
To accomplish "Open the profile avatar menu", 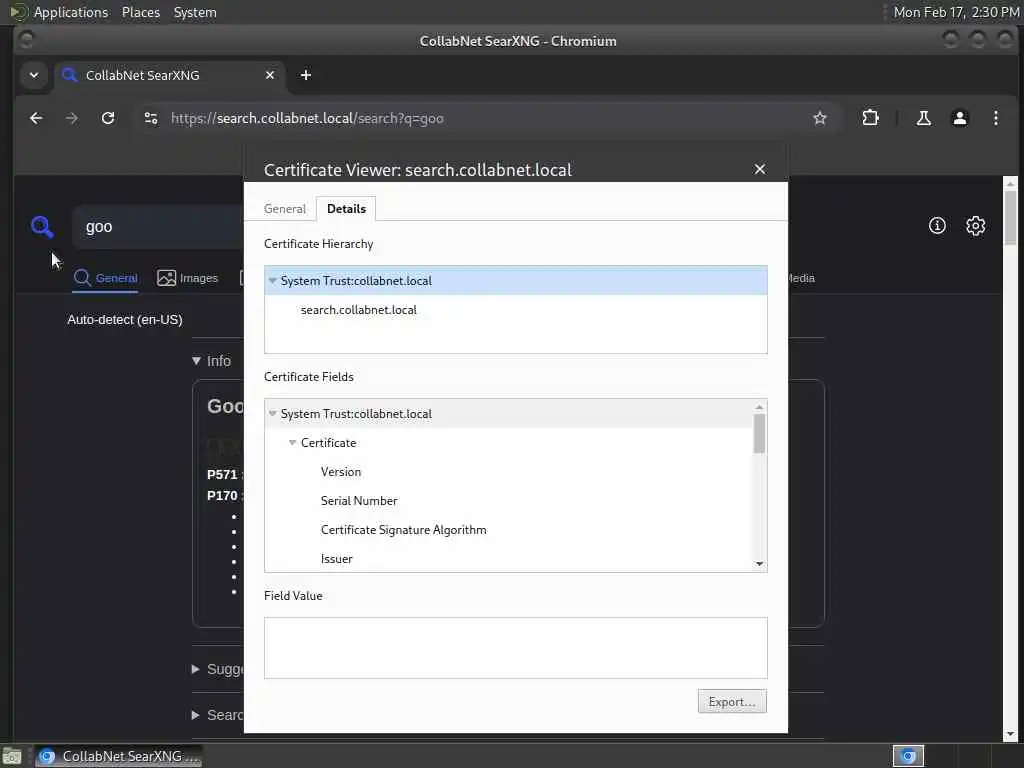I will click(x=959, y=118).
